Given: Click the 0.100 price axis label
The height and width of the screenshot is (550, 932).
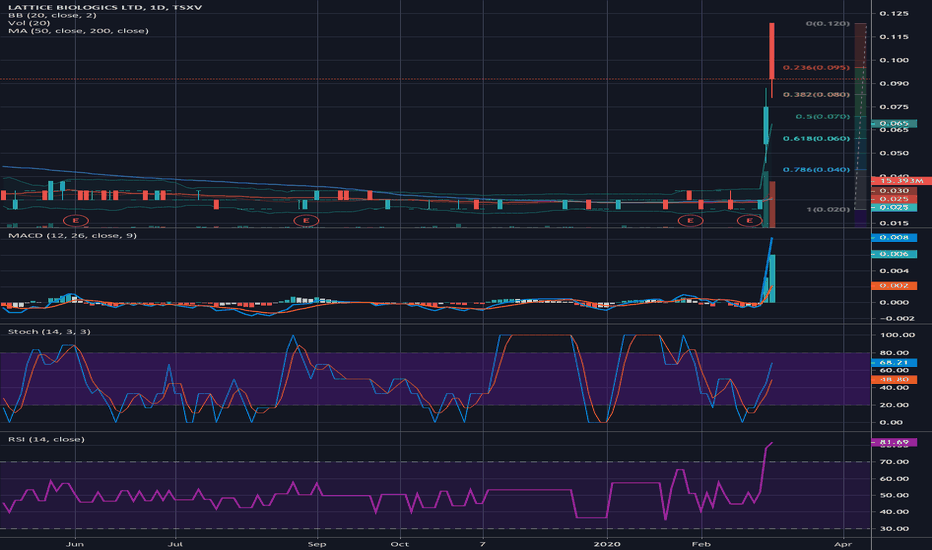Looking at the screenshot, I should [x=894, y=60].
